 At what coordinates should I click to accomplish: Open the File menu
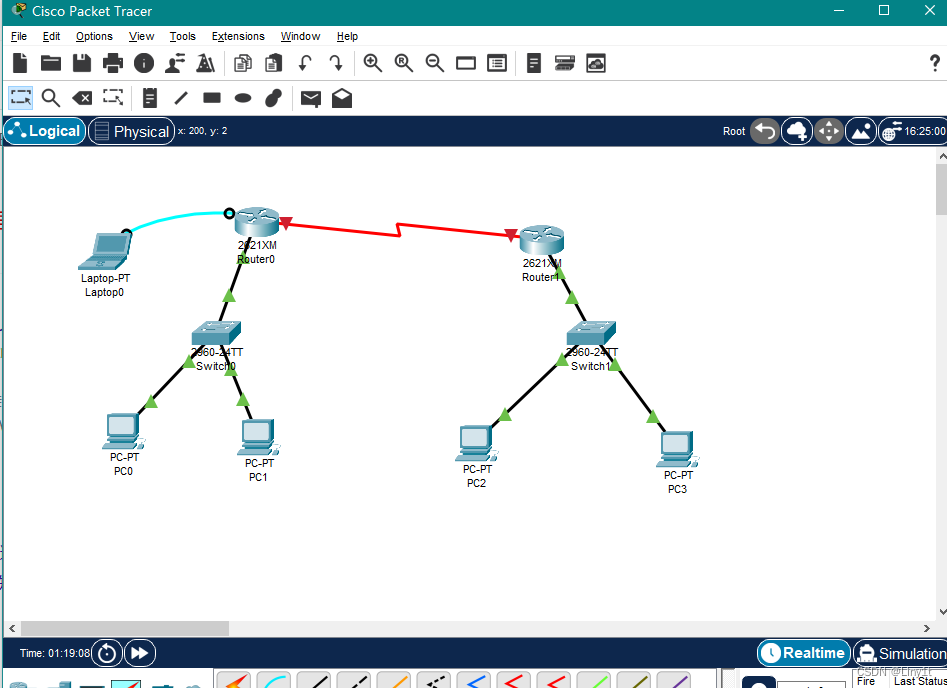(x=19, y=36)
